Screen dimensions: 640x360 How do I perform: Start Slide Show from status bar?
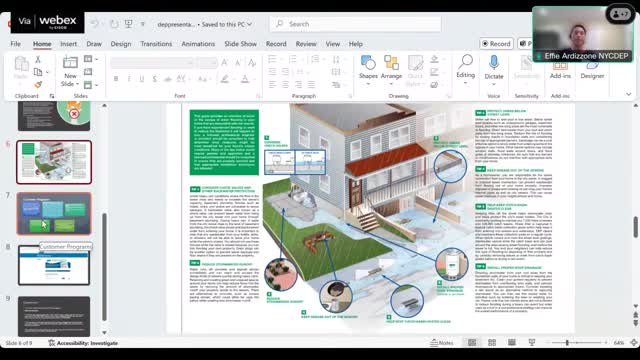(x=532, y=343)
